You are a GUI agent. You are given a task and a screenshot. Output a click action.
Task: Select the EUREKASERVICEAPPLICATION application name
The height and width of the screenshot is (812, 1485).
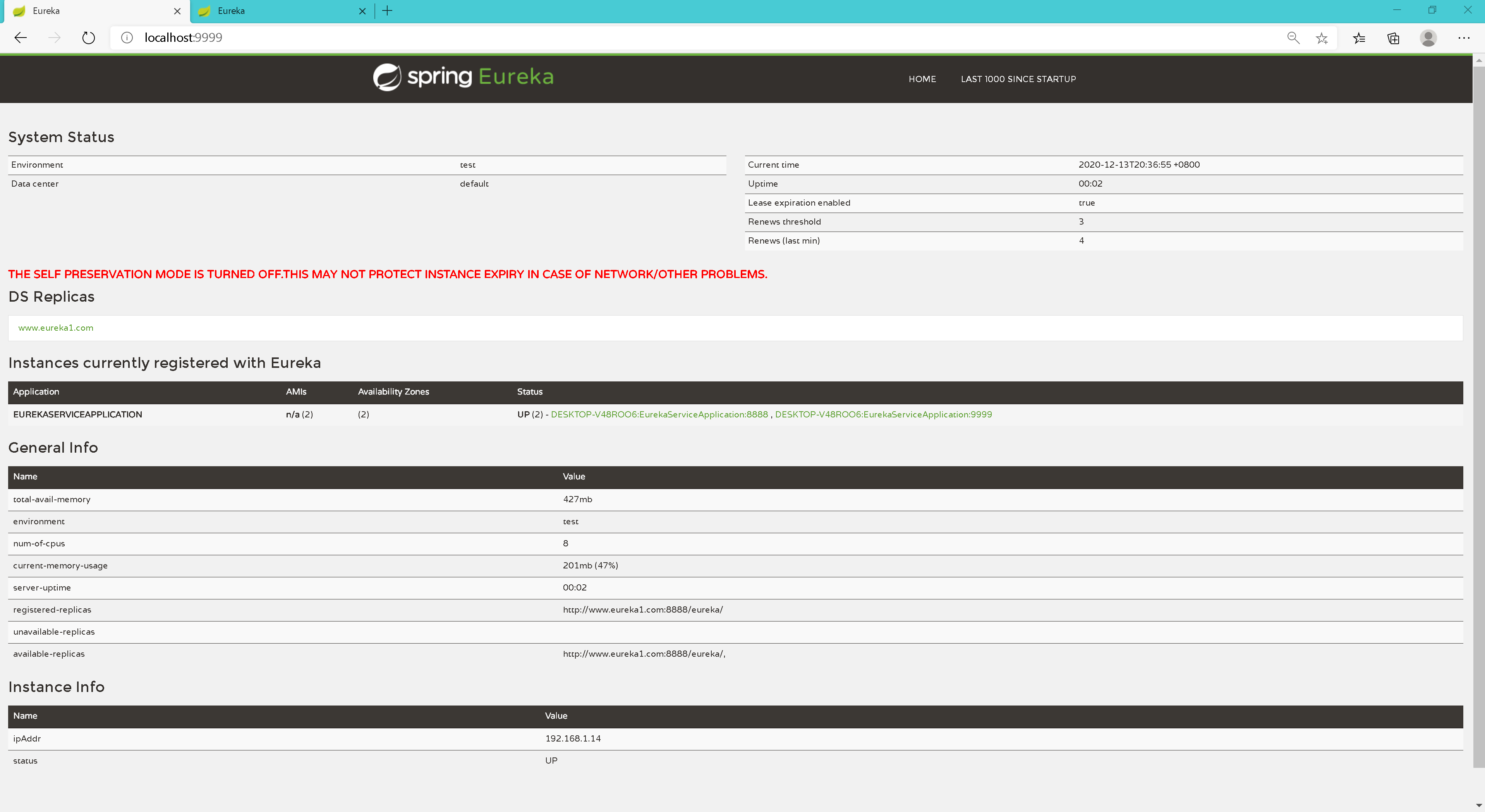click(x=77, y=414)
